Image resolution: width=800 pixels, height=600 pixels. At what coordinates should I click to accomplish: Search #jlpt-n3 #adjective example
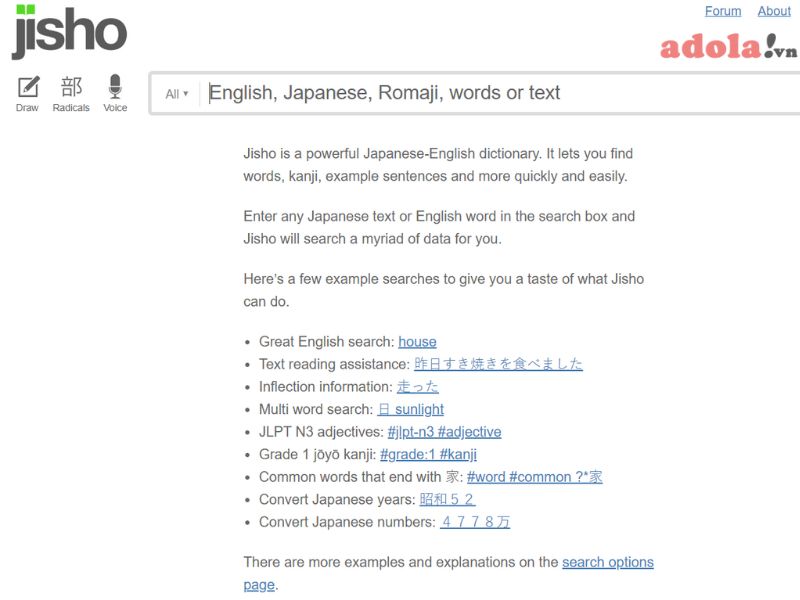444,432
